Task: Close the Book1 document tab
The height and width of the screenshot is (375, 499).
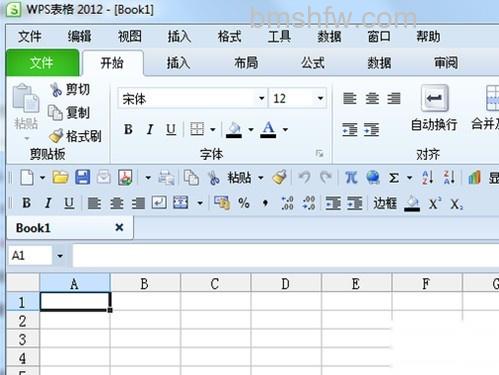Action: [x=119, y=228]
